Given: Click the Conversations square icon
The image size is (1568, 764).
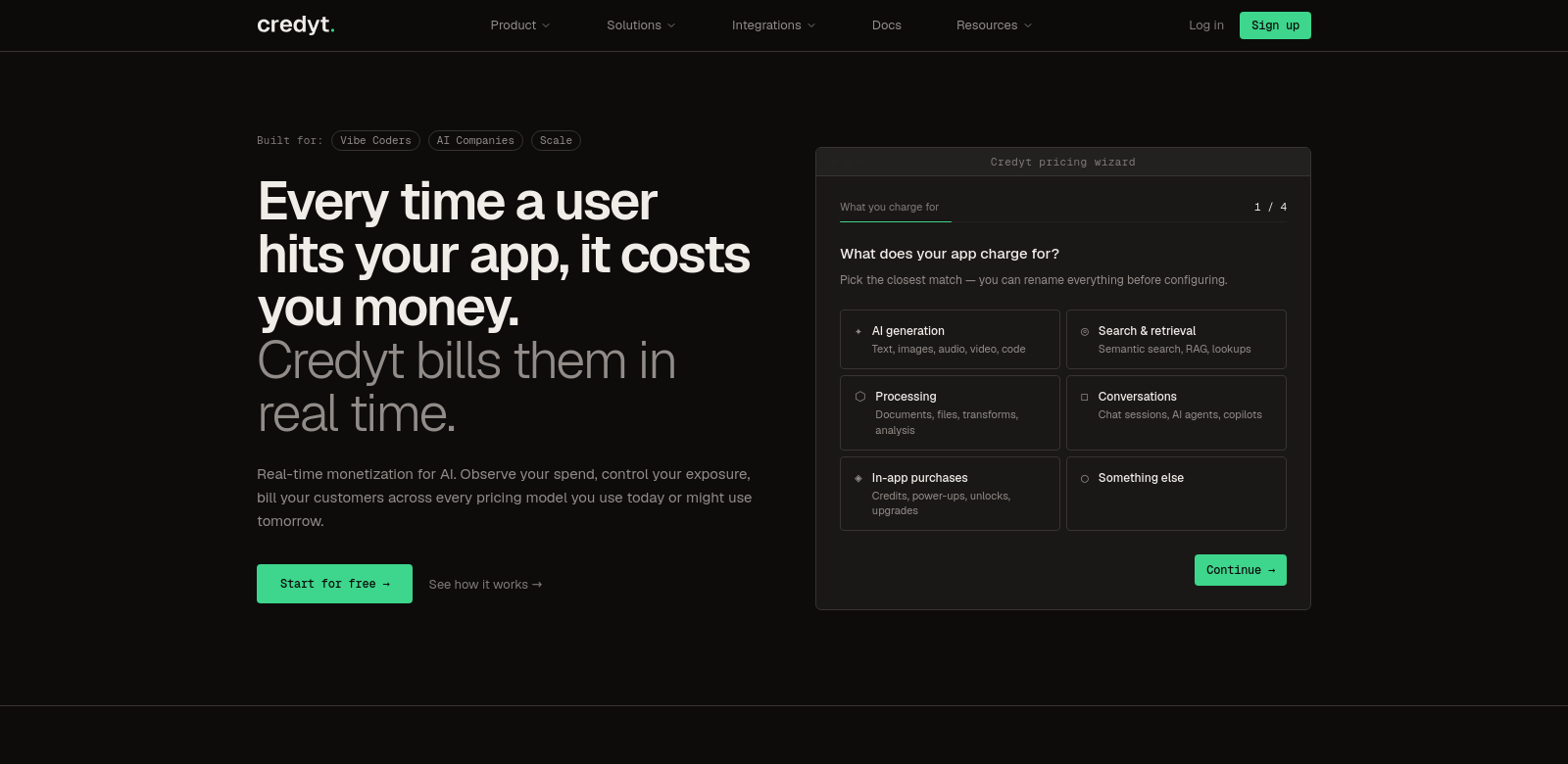Looking at the screenshot, I should click(1085, 397).
